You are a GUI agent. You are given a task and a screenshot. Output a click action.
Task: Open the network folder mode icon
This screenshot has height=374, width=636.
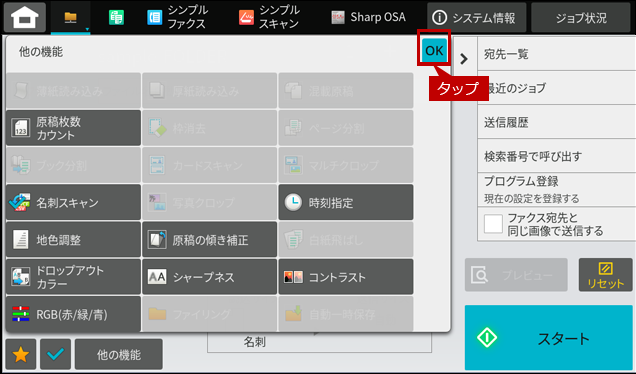pos(71,17)
